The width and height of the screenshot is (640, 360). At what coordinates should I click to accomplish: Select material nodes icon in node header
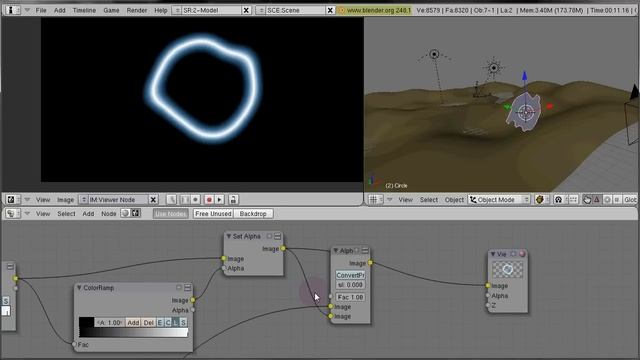pyautogui.click(x=125, y=213)
